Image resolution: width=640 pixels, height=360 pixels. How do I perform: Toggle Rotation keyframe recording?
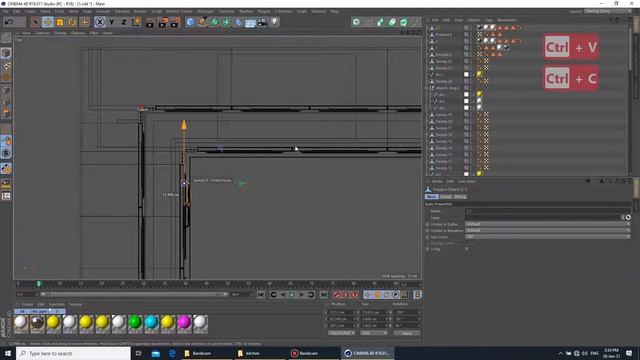[x=386, y=295]
